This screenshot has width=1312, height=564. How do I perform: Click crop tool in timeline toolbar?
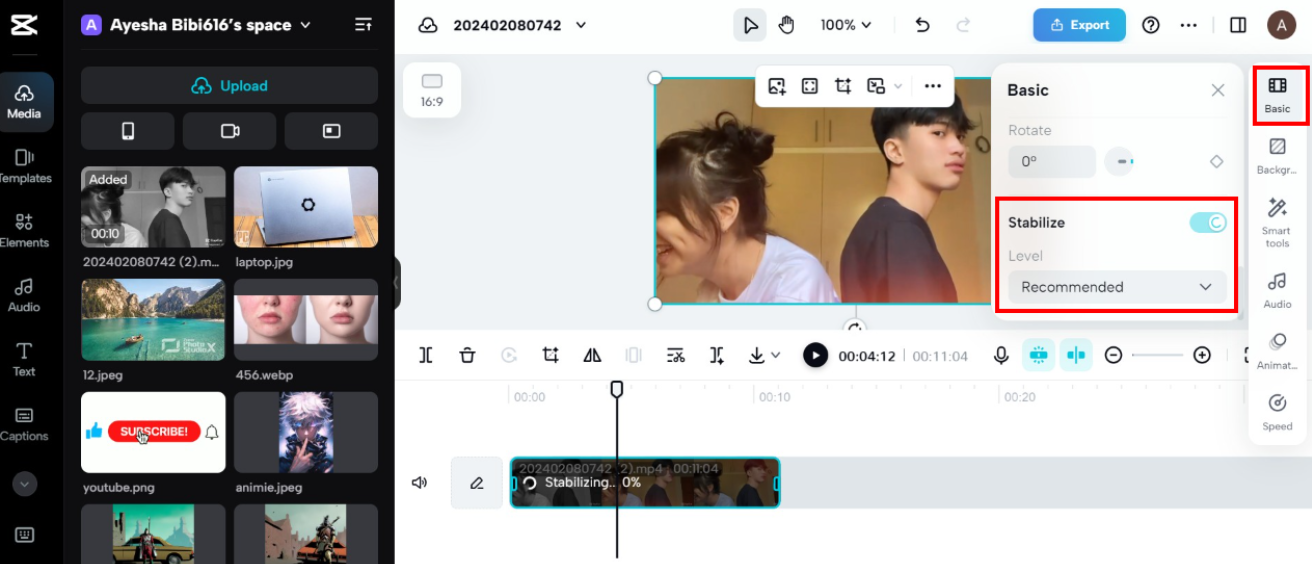click(x=550, y=355)
